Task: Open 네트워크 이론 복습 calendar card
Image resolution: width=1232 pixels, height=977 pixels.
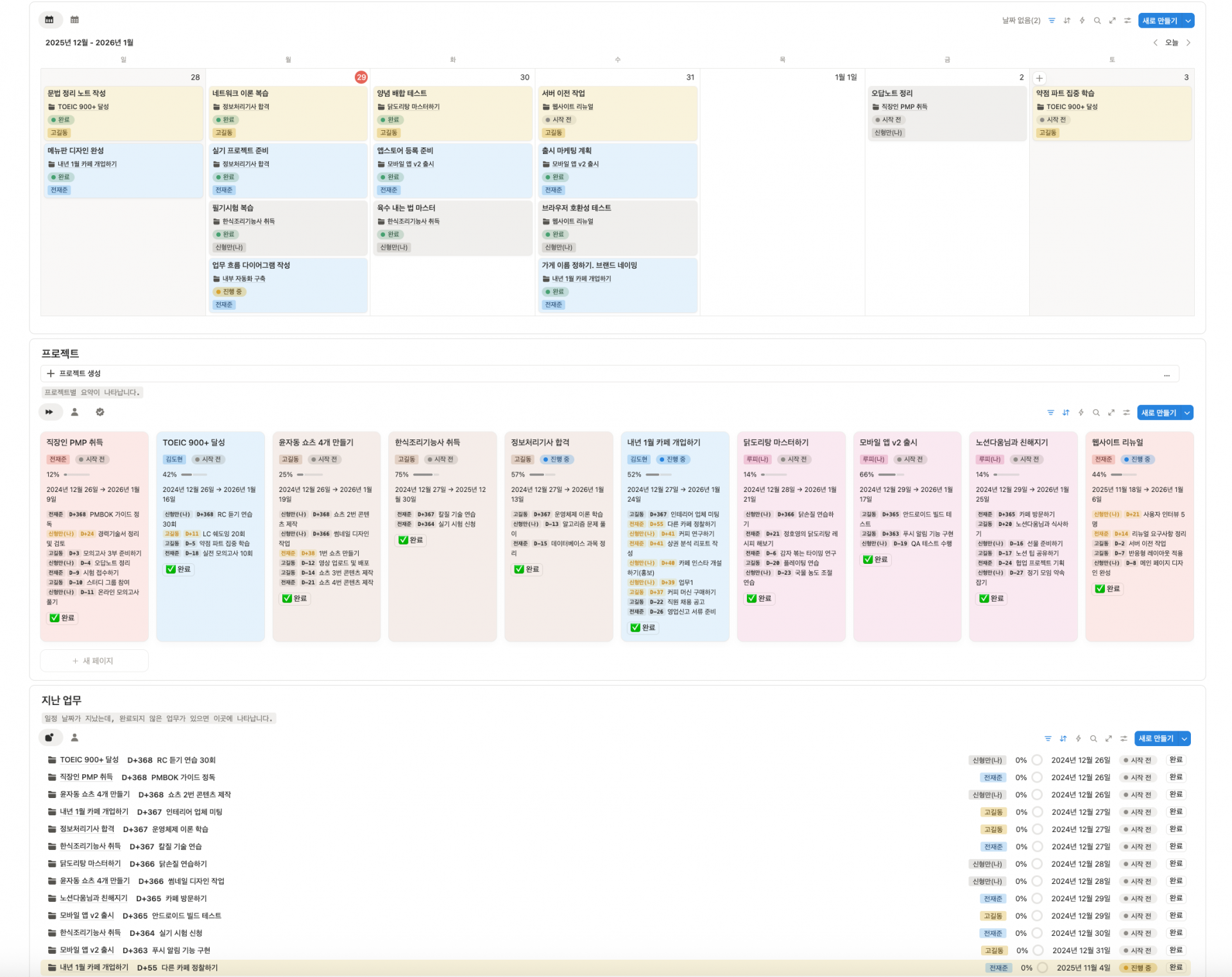Action: pos(241,94)
